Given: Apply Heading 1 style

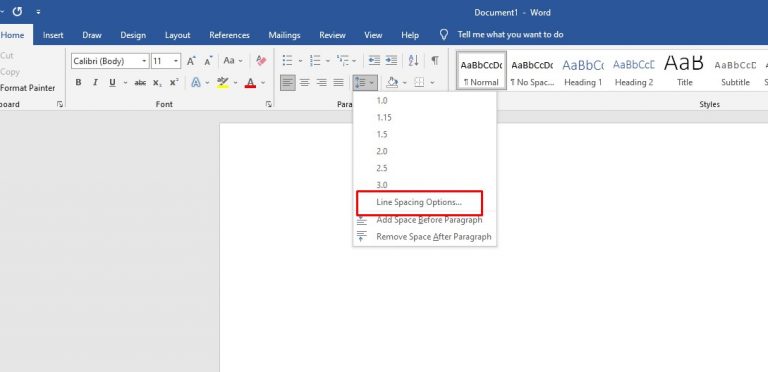Looking at the screenshot, I should (x=583, y=71).
